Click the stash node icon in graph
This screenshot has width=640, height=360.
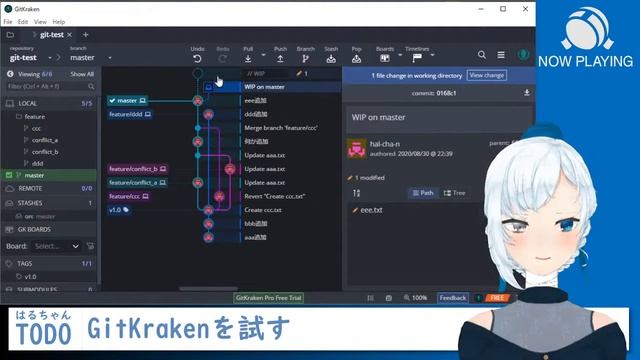tap(209, 87)
